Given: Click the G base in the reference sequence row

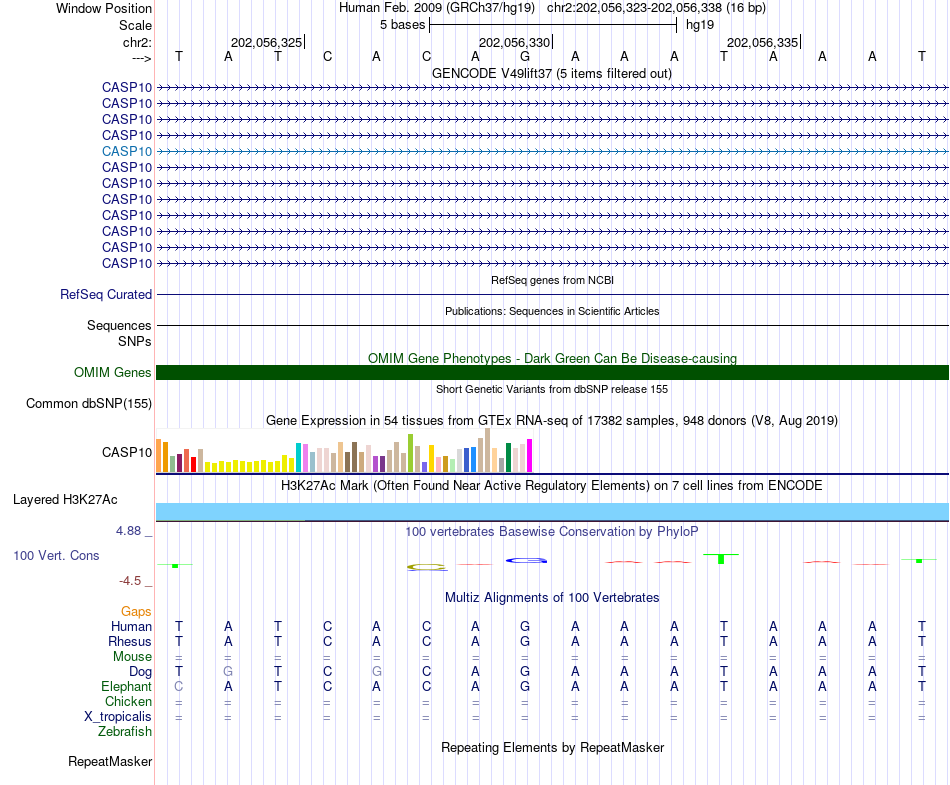Looking at the screenshot, I should pos(525,57).
